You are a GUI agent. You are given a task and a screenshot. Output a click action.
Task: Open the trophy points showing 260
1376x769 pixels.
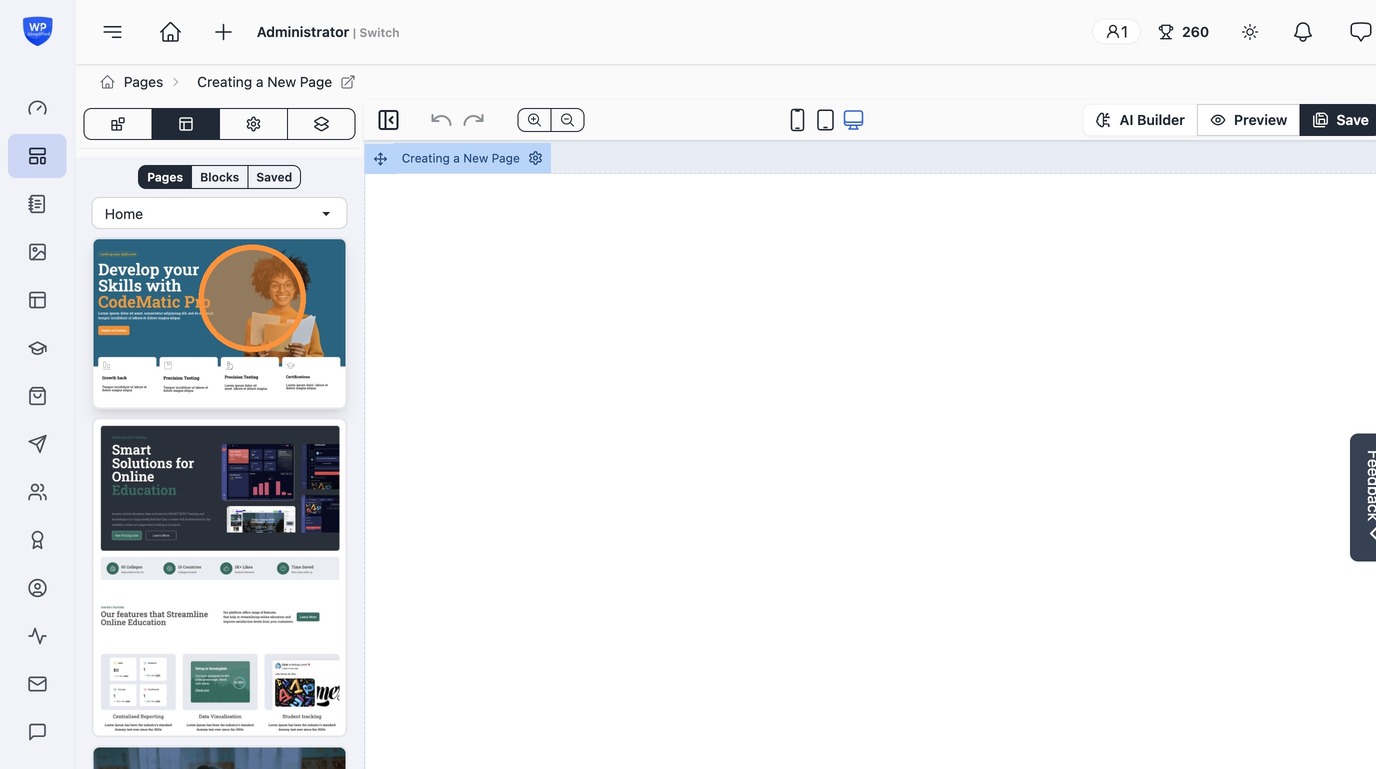click(1183, 32)
